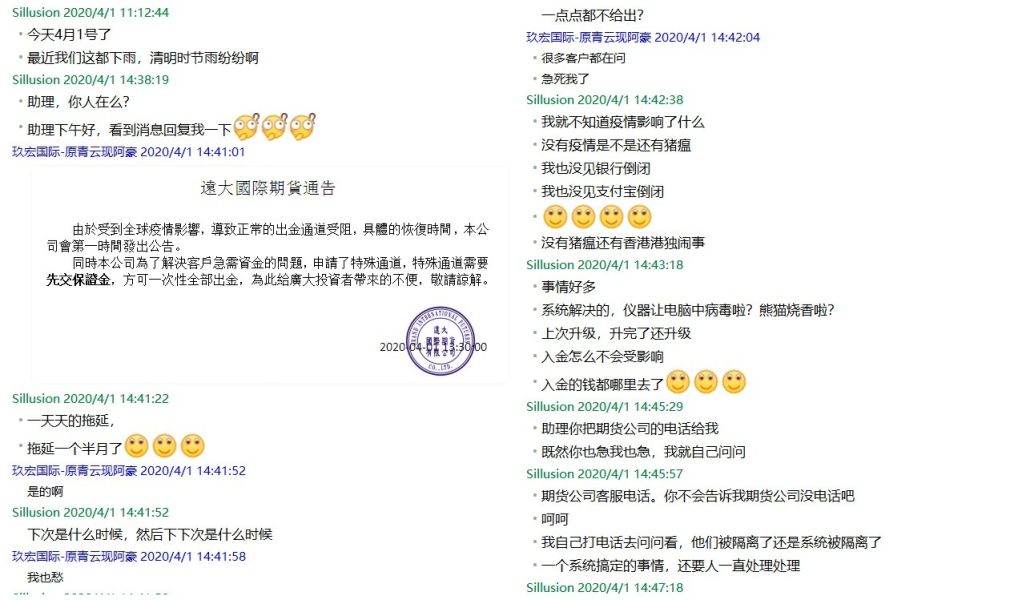Screen dimensions: 1014x600
Task: Click sender 玖宏国际-原青云现阿豪 at 14:41:01
Action: (x=74, y=152)
